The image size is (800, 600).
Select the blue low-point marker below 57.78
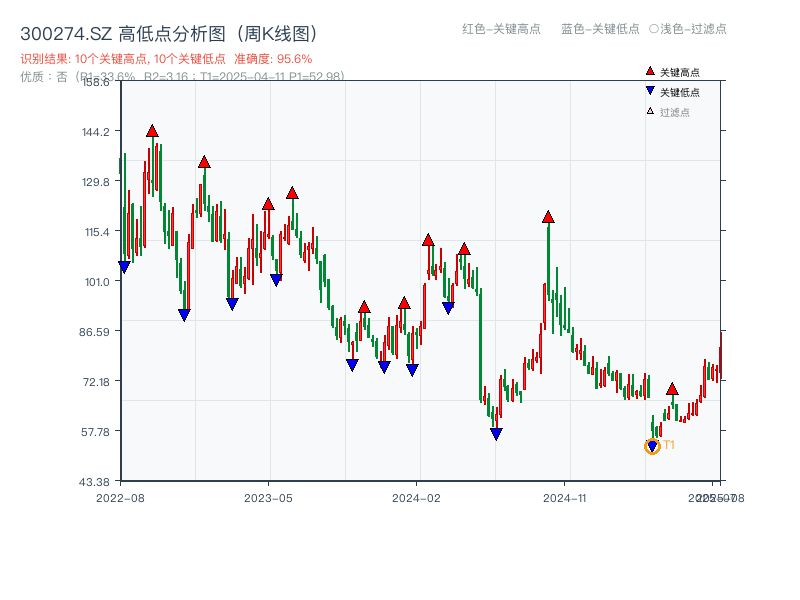coord(495,433)
